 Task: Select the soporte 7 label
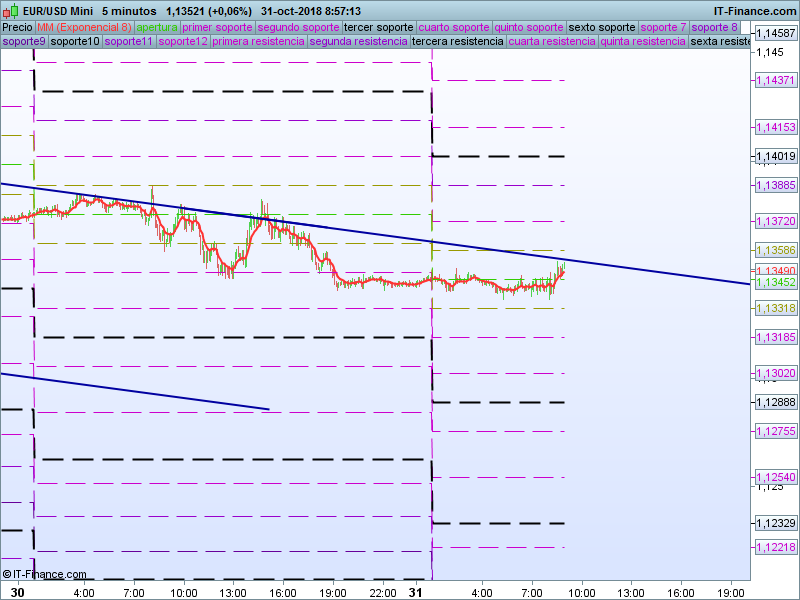pos(663,27)
